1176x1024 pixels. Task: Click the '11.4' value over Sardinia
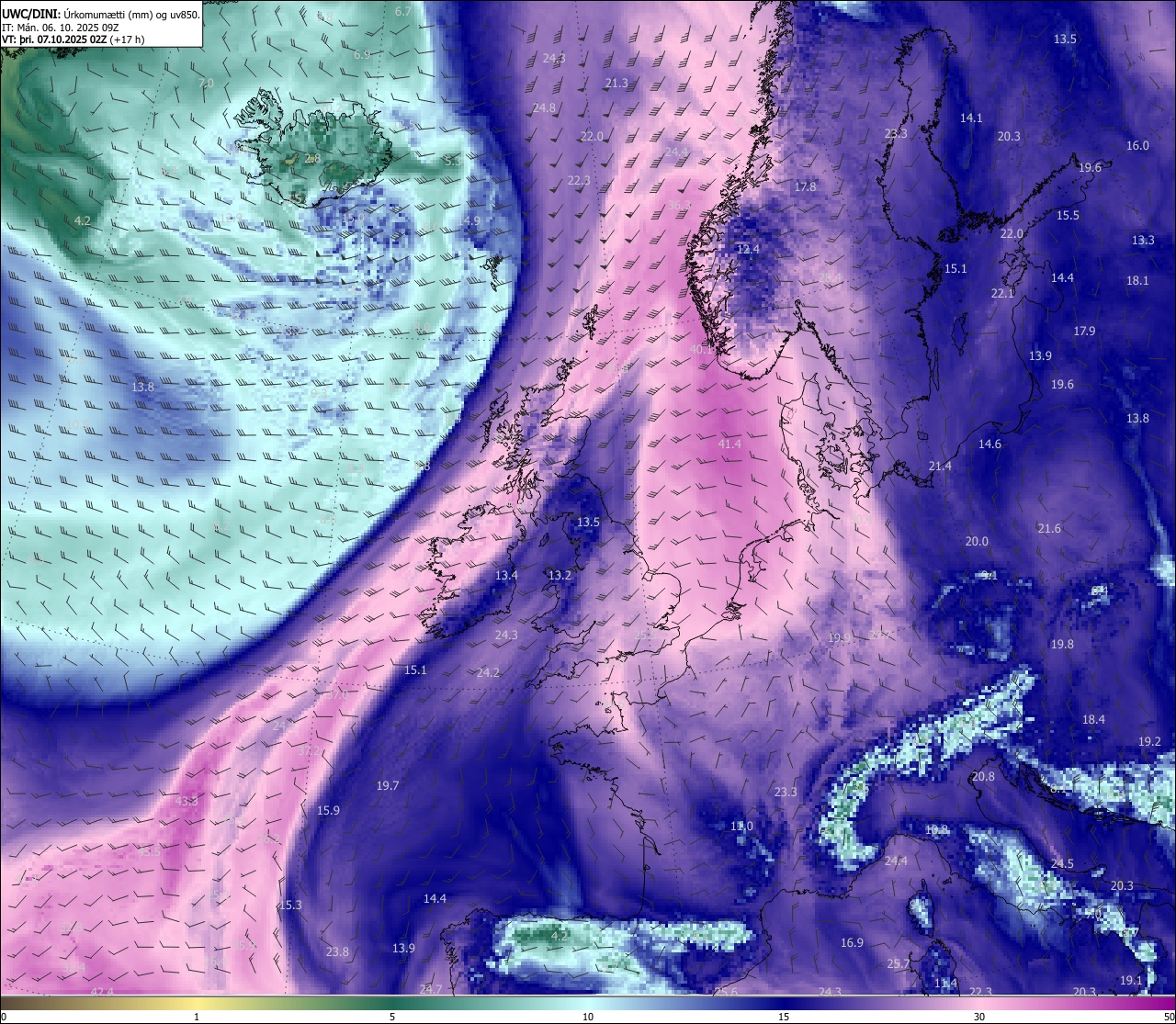pos(945,984)
